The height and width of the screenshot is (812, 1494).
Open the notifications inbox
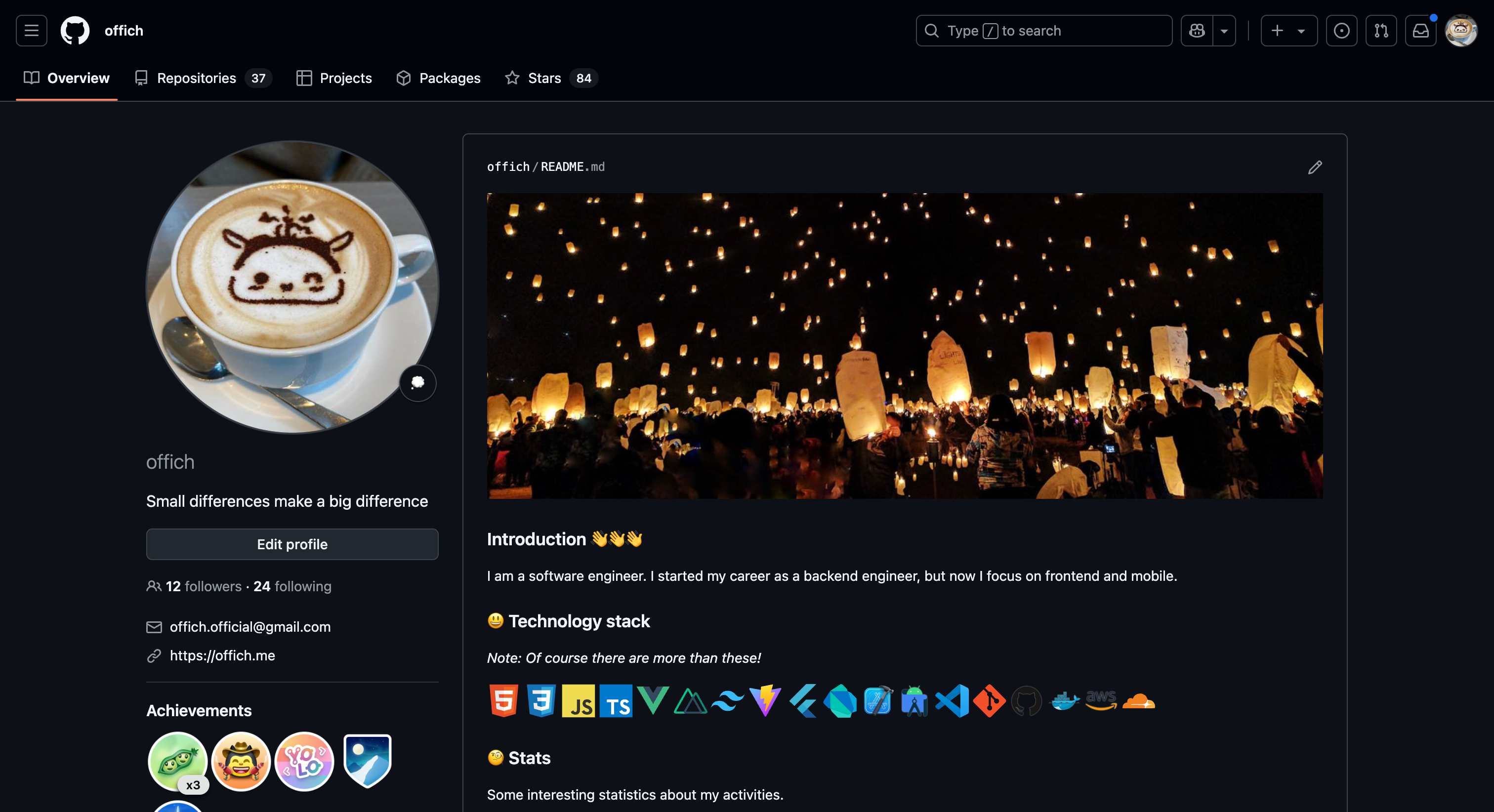[x=1420, y=31]
